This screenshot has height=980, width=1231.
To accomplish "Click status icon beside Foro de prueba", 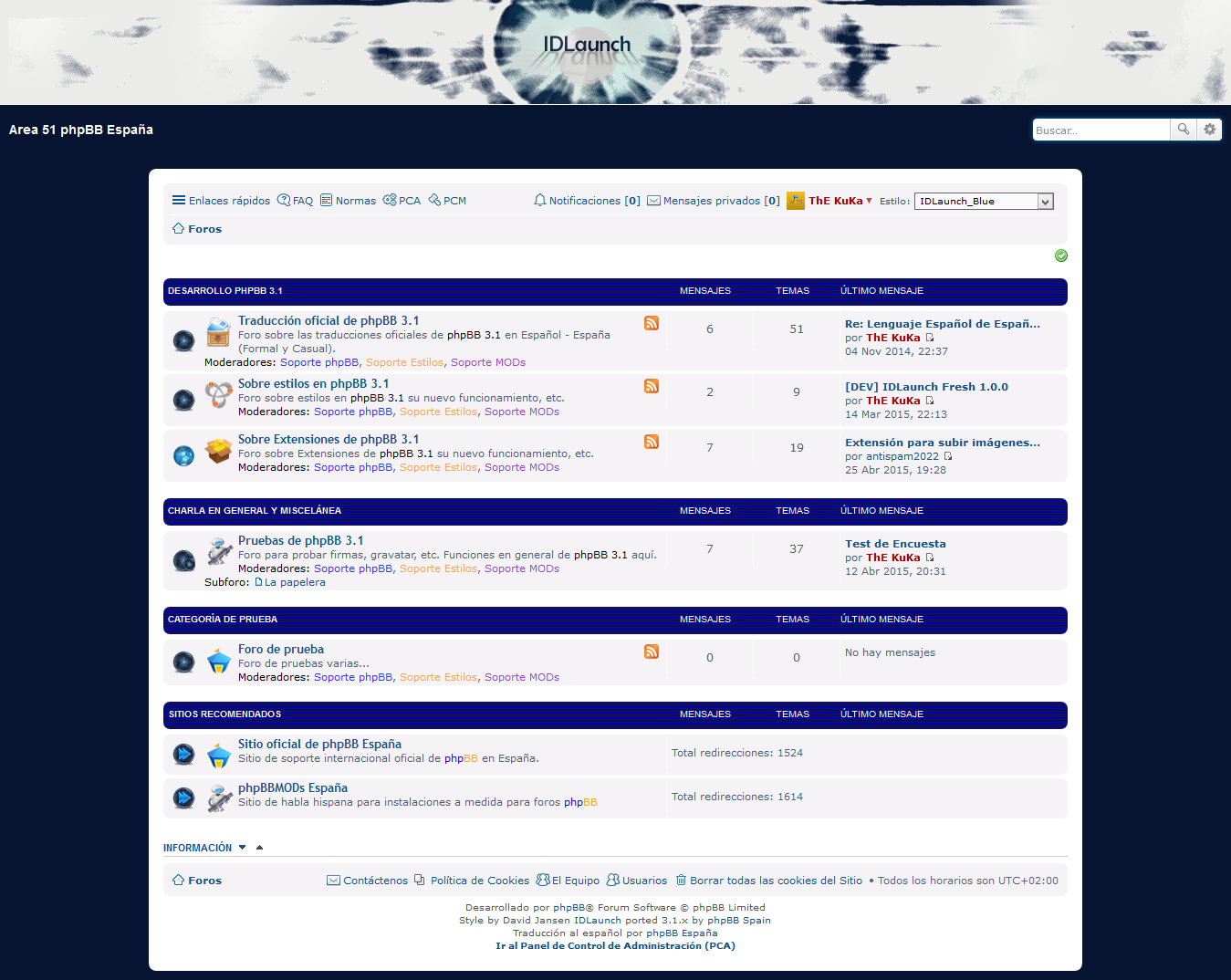I will tap(183, 662).
